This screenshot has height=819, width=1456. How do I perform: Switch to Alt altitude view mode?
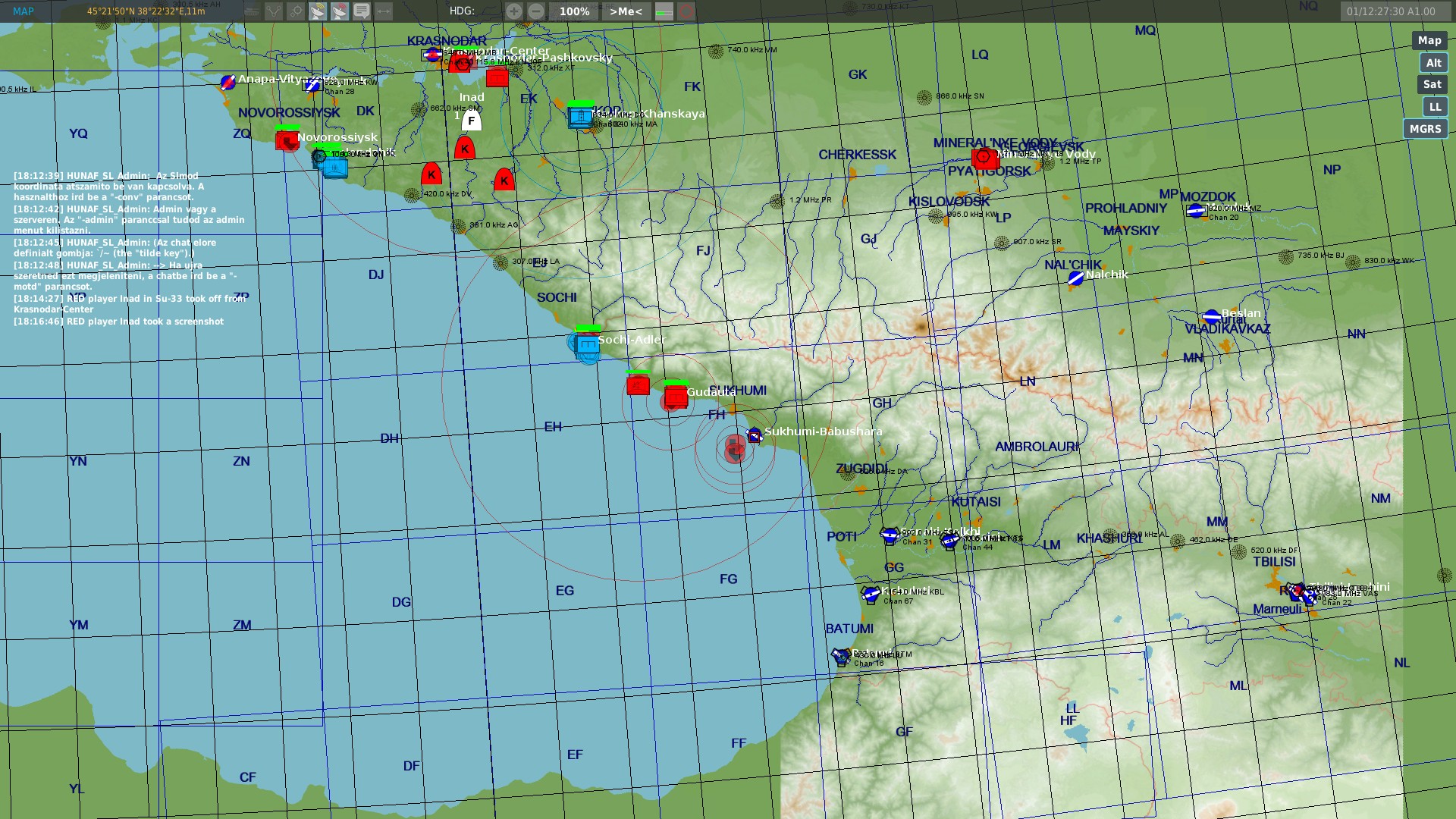point(1433,63)
